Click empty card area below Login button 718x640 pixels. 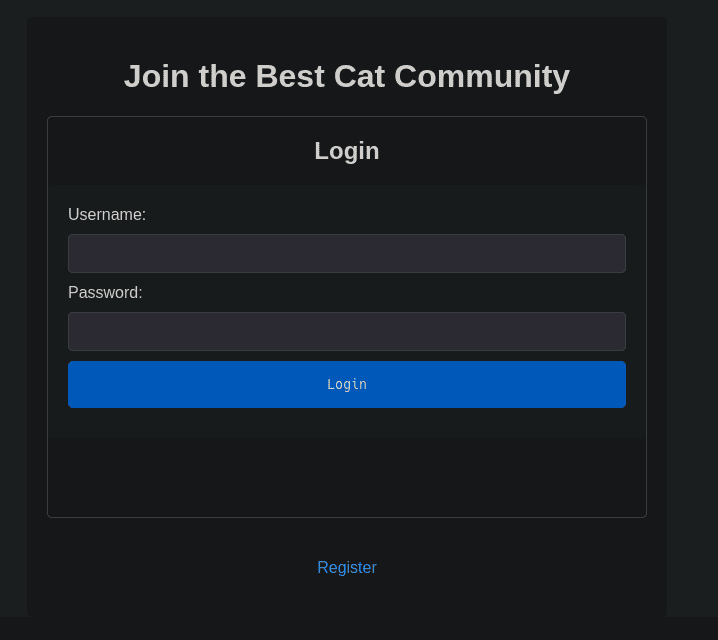[x=347, y=476]
